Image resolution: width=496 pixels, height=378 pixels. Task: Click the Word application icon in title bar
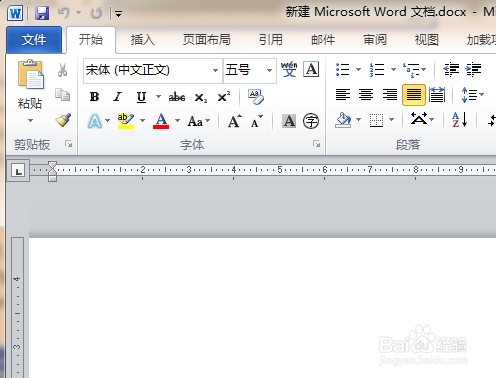click(x=15, y=13)
